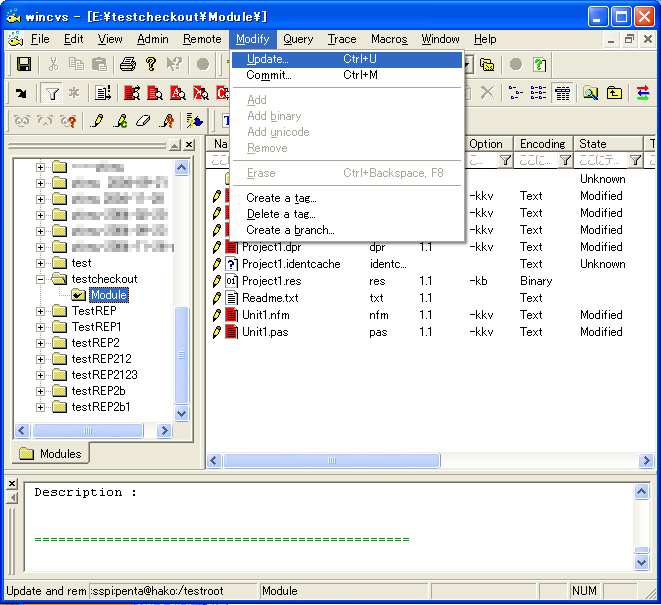The width and height of the screenshot is (661, 605).
Task: Select the Project1.res file
Action: pos(271,281)
